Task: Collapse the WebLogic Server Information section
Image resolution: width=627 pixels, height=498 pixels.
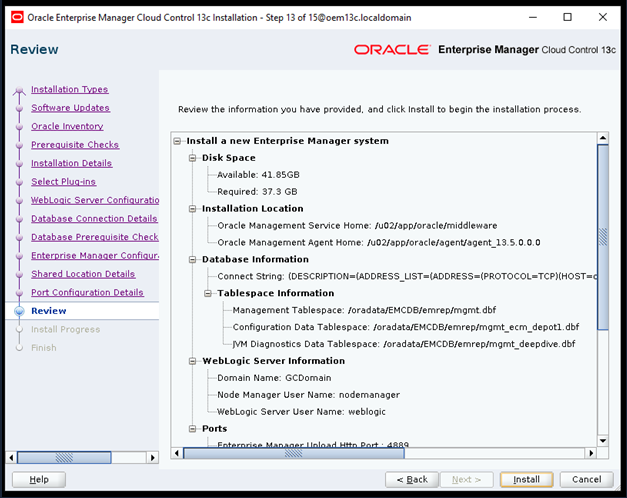Action: 193,361
